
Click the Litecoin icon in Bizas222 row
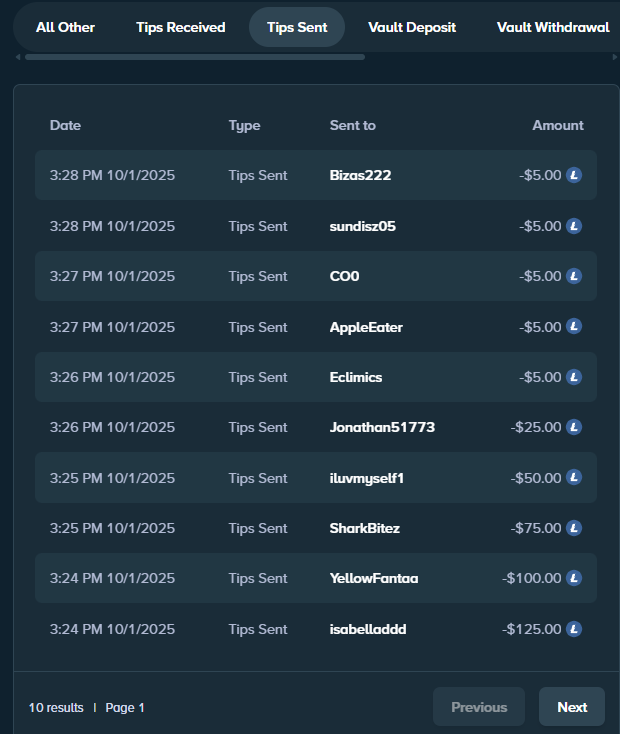click(x=574, y=175)
